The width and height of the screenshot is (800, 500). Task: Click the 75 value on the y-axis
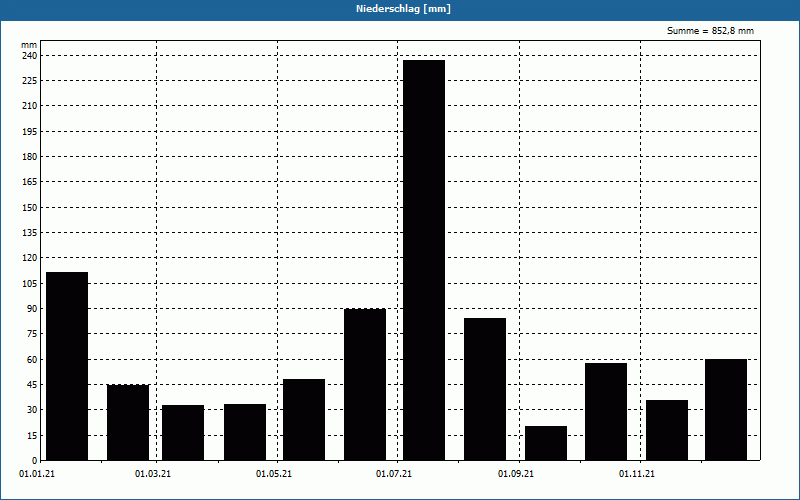pos(32,334)
